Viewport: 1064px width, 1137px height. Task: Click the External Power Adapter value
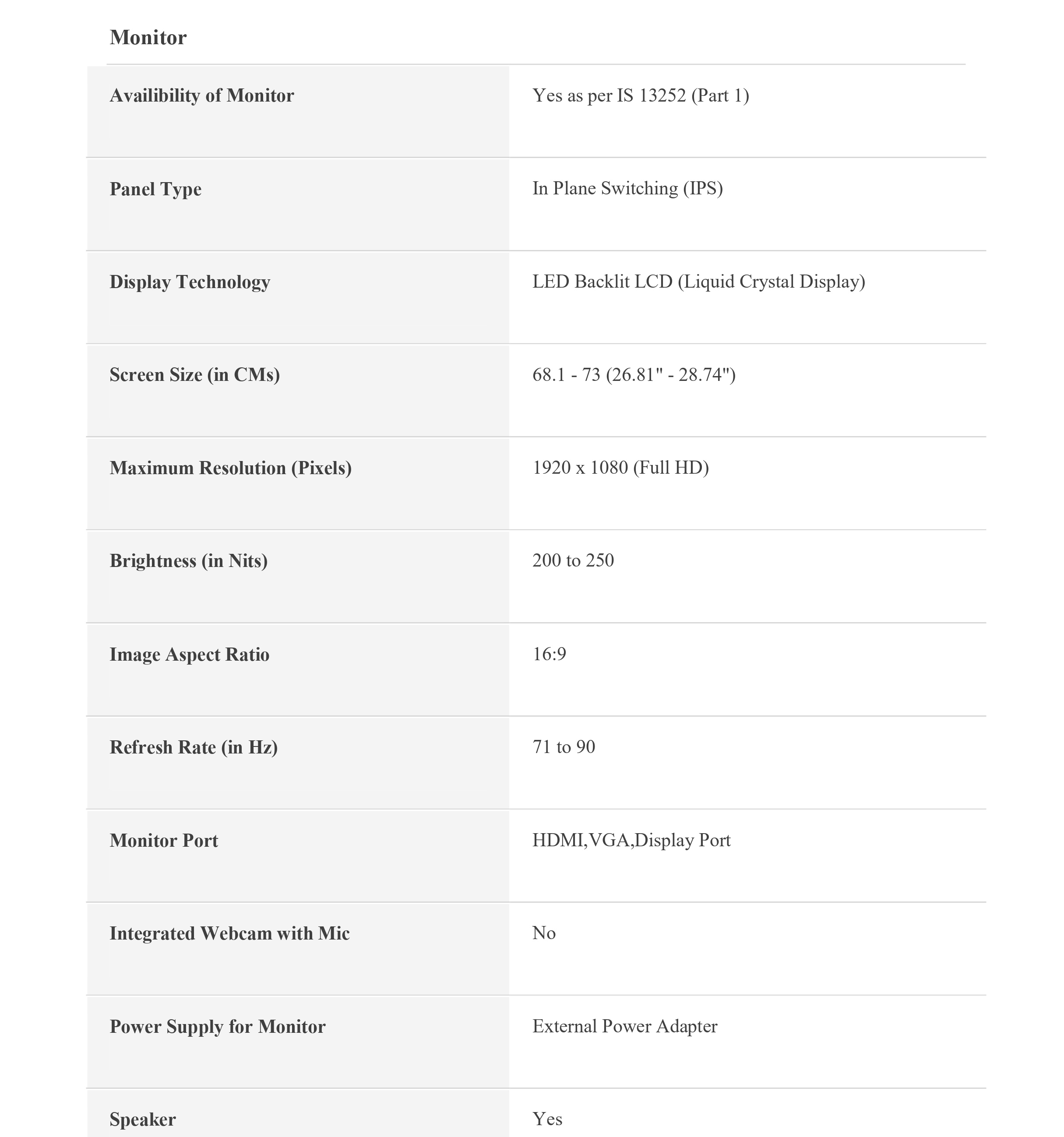(624, 1026)
